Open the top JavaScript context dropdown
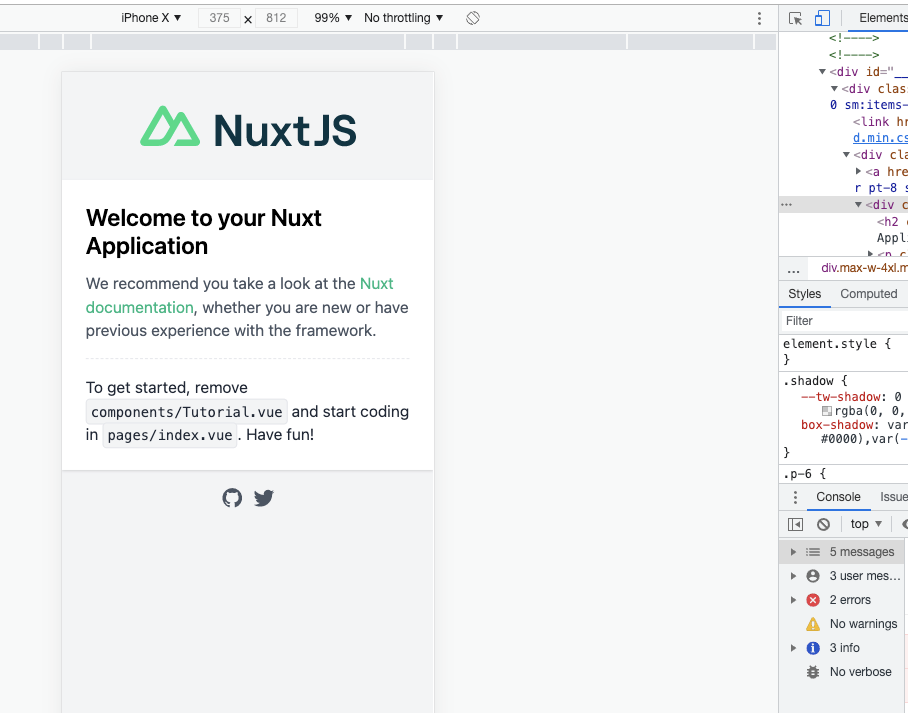 pyautogui.click(x=866, y=524)
